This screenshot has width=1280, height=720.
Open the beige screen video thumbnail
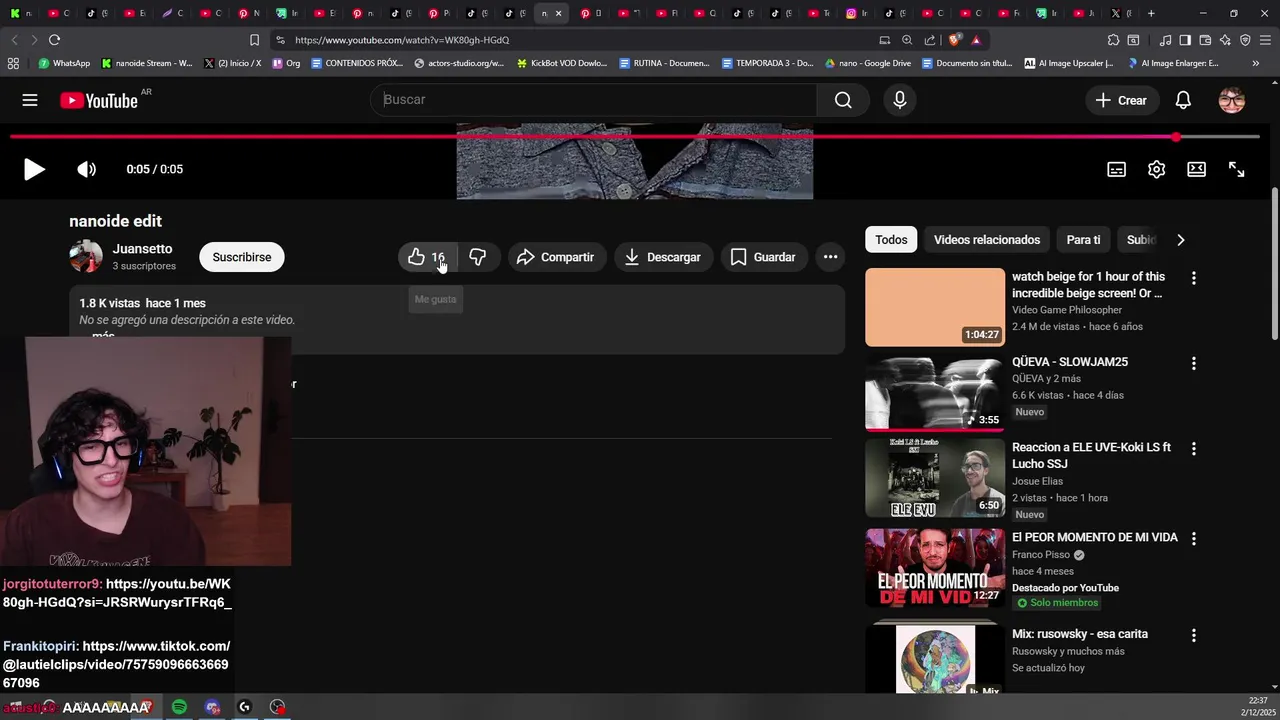pos(935,307)
